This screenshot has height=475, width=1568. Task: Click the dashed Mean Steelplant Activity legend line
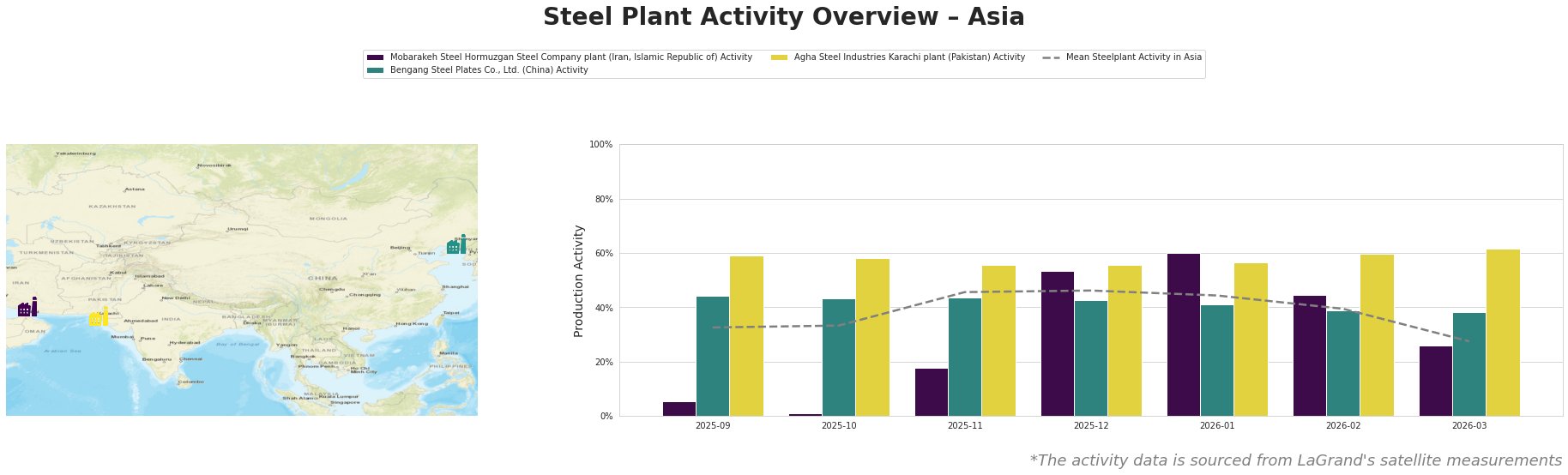1052,57
